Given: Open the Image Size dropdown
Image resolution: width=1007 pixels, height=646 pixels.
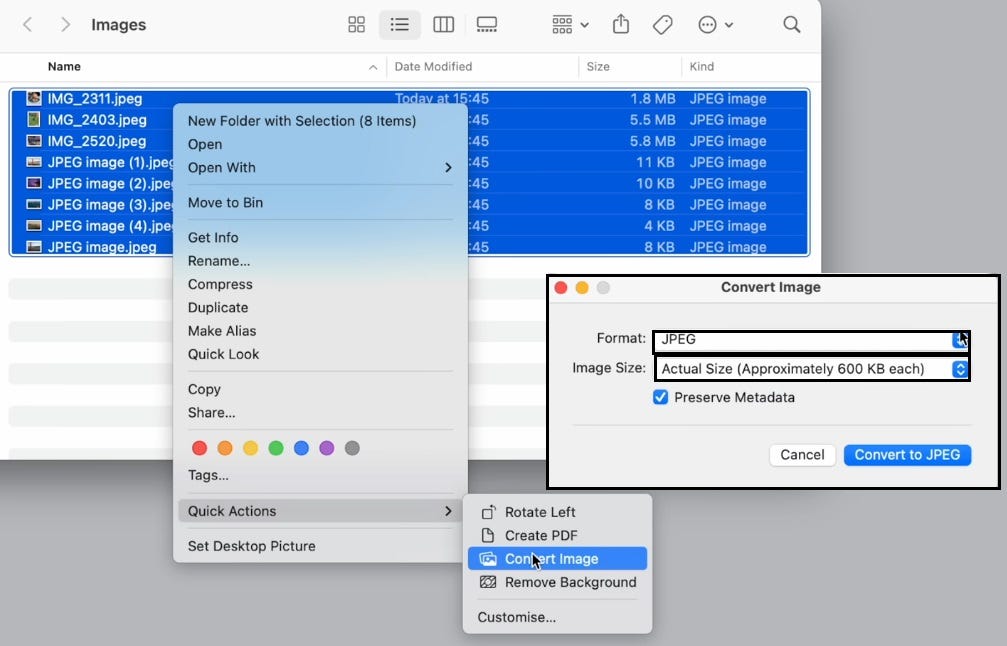Looking at the screenshot, I should (x=812, y=368).
